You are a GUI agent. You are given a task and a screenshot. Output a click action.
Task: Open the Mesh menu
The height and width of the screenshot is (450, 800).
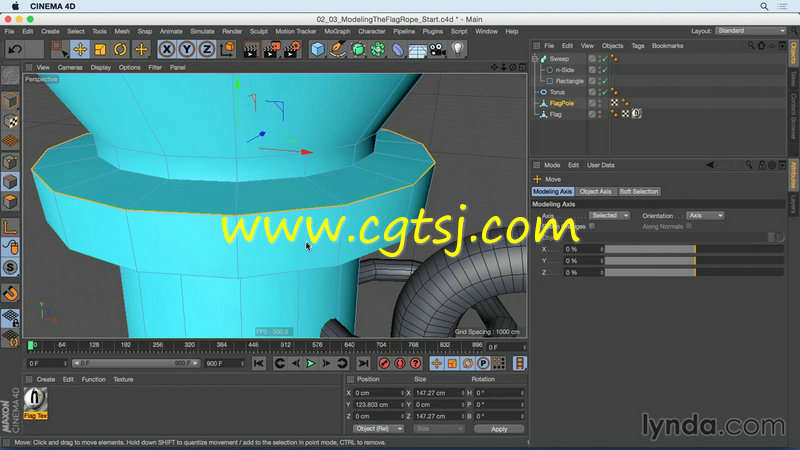pyautogui.click(x=121, y=32)
